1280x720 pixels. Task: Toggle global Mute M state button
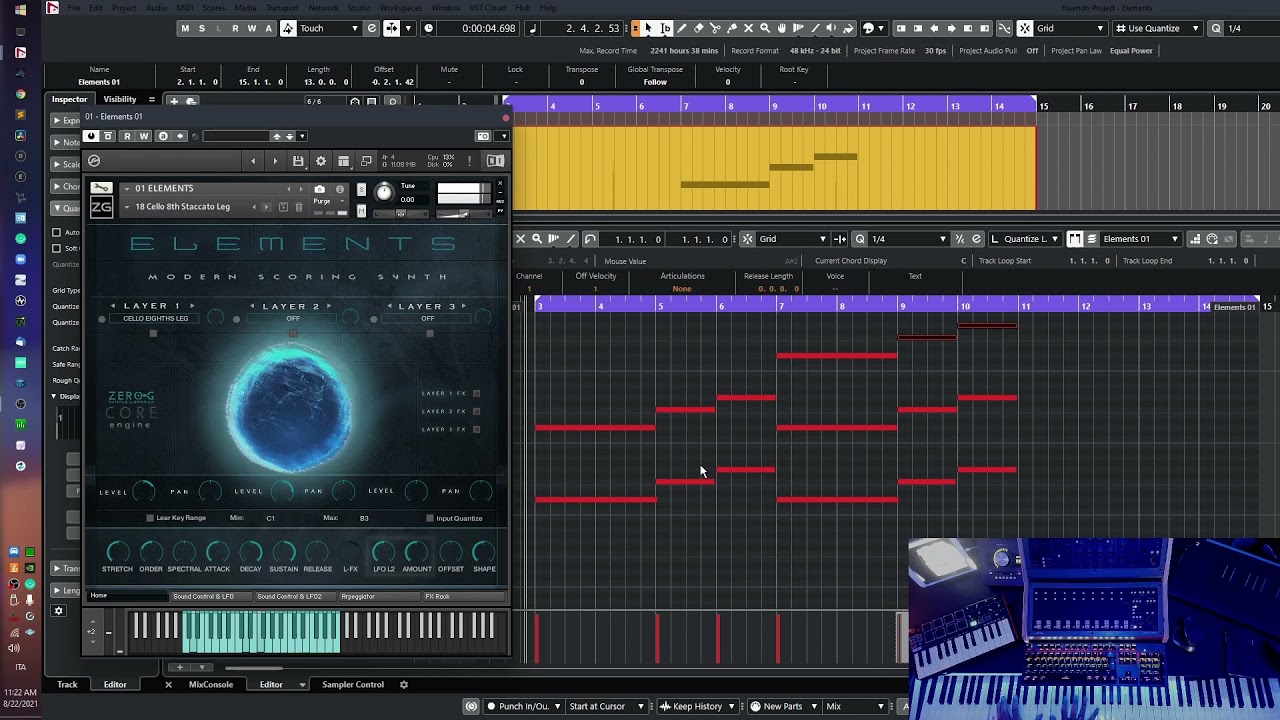185,28
